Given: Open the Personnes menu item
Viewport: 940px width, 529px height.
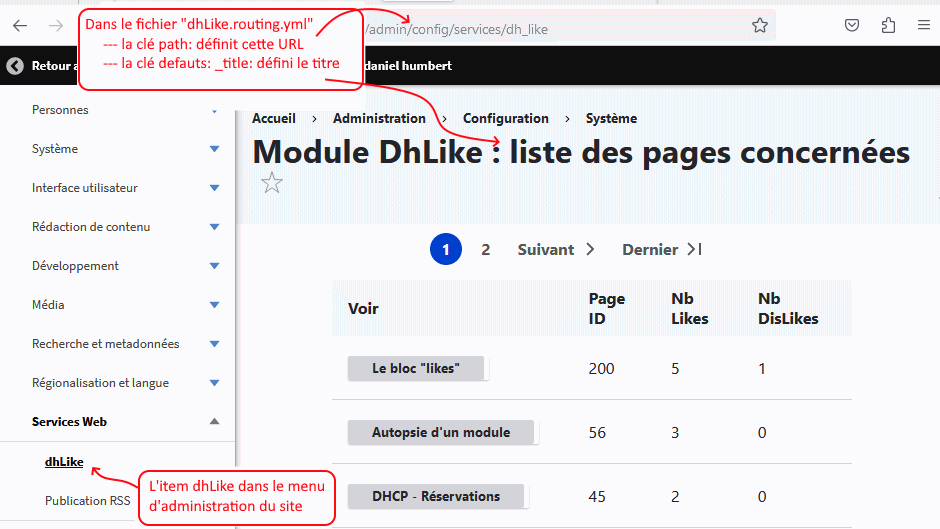Looking at the screenshot, I should point(60,110).
